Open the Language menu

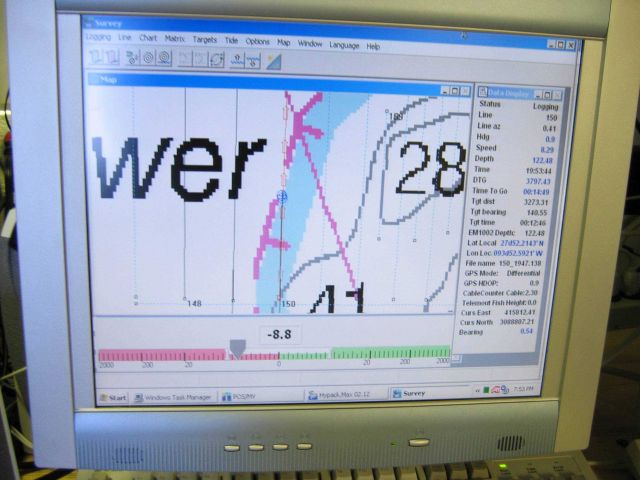tap(344, 45)
